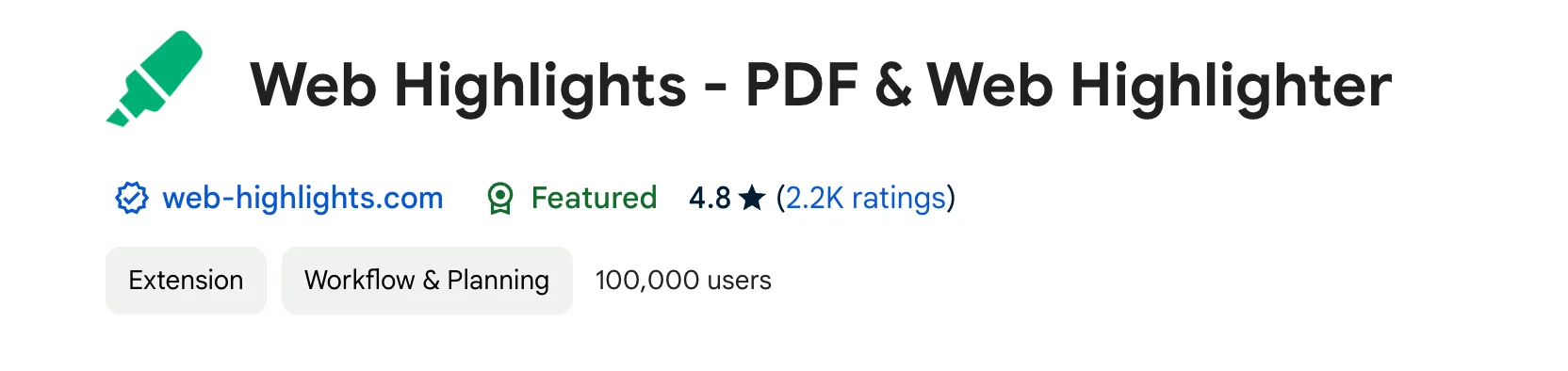Click the 100,000 users count text
The height and width of the screenshot is (371, 1568).
pyautogui.click(x=683, y=281)
